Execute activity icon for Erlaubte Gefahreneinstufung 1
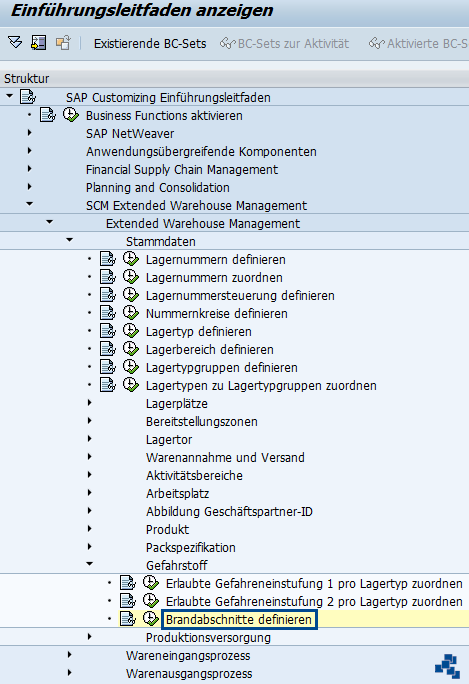This screenshot has width=469, height=684. tap(151, 582)
